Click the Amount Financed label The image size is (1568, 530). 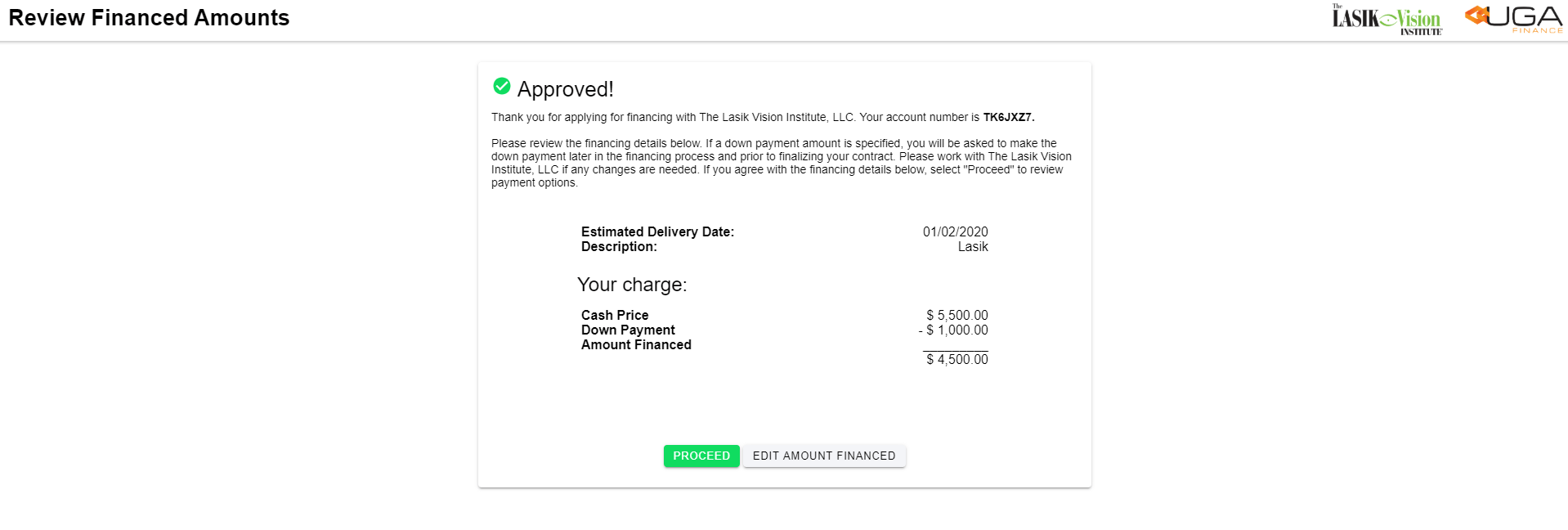[636, 345]
